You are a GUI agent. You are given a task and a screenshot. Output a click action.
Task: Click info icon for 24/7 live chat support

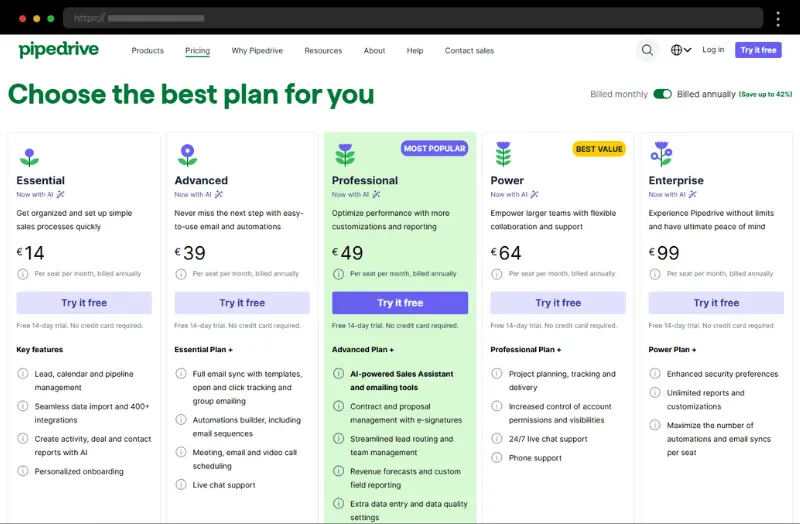tap(496, 438)
